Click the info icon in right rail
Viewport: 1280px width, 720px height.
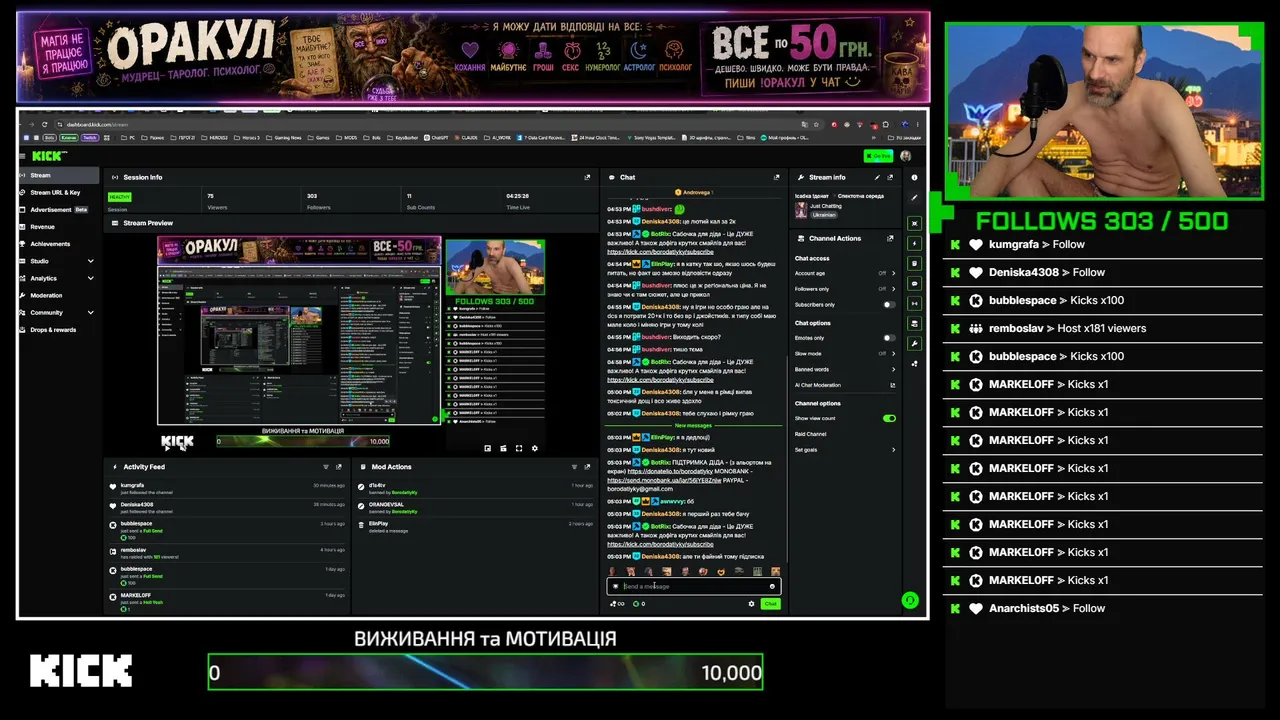click(914, 177)
